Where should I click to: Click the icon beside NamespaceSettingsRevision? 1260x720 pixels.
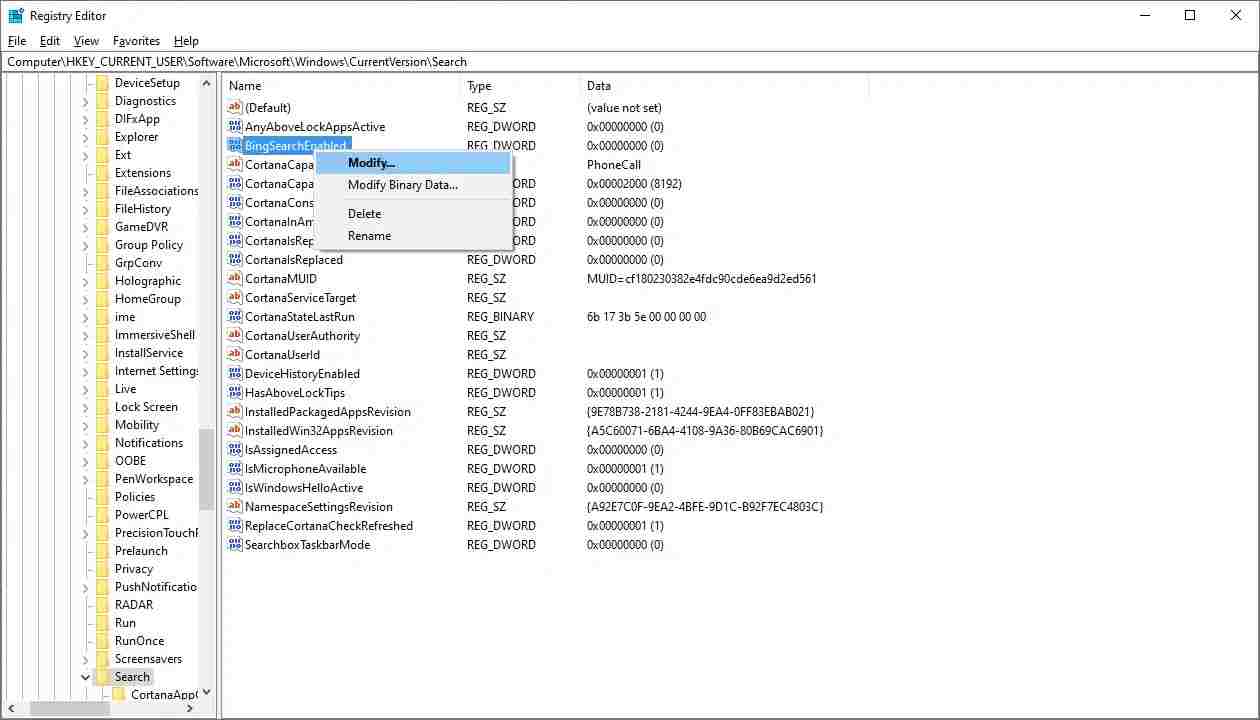click(236, 506)
